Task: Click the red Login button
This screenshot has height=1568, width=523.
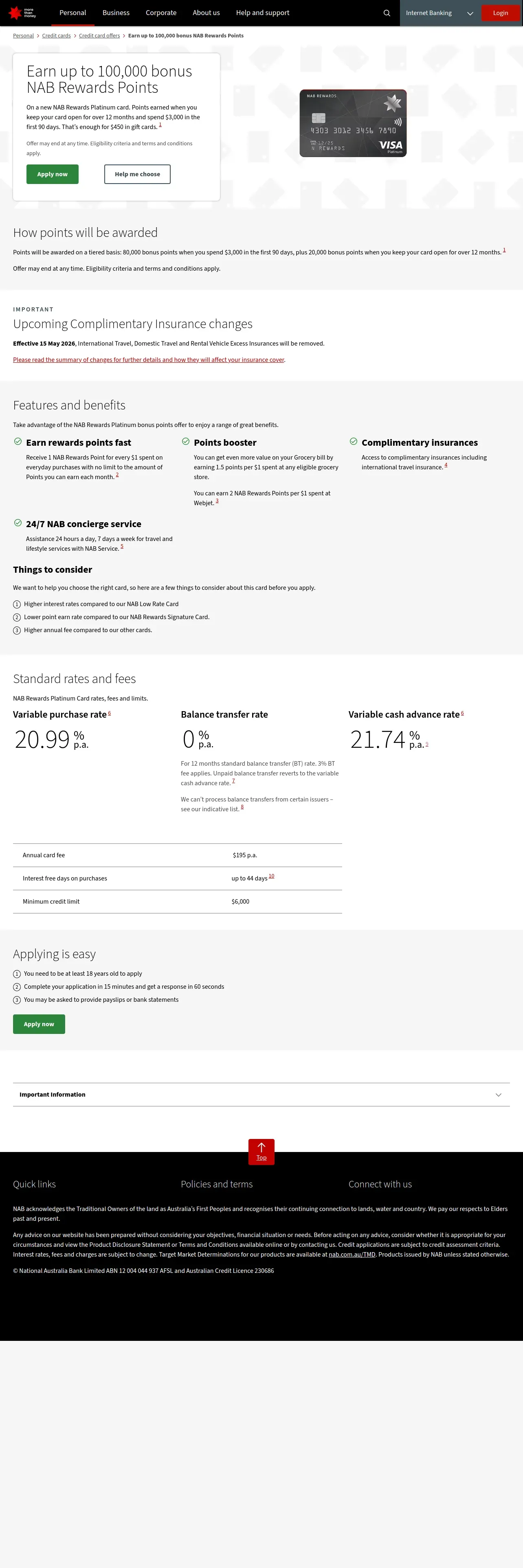Action: pos(501,13)
